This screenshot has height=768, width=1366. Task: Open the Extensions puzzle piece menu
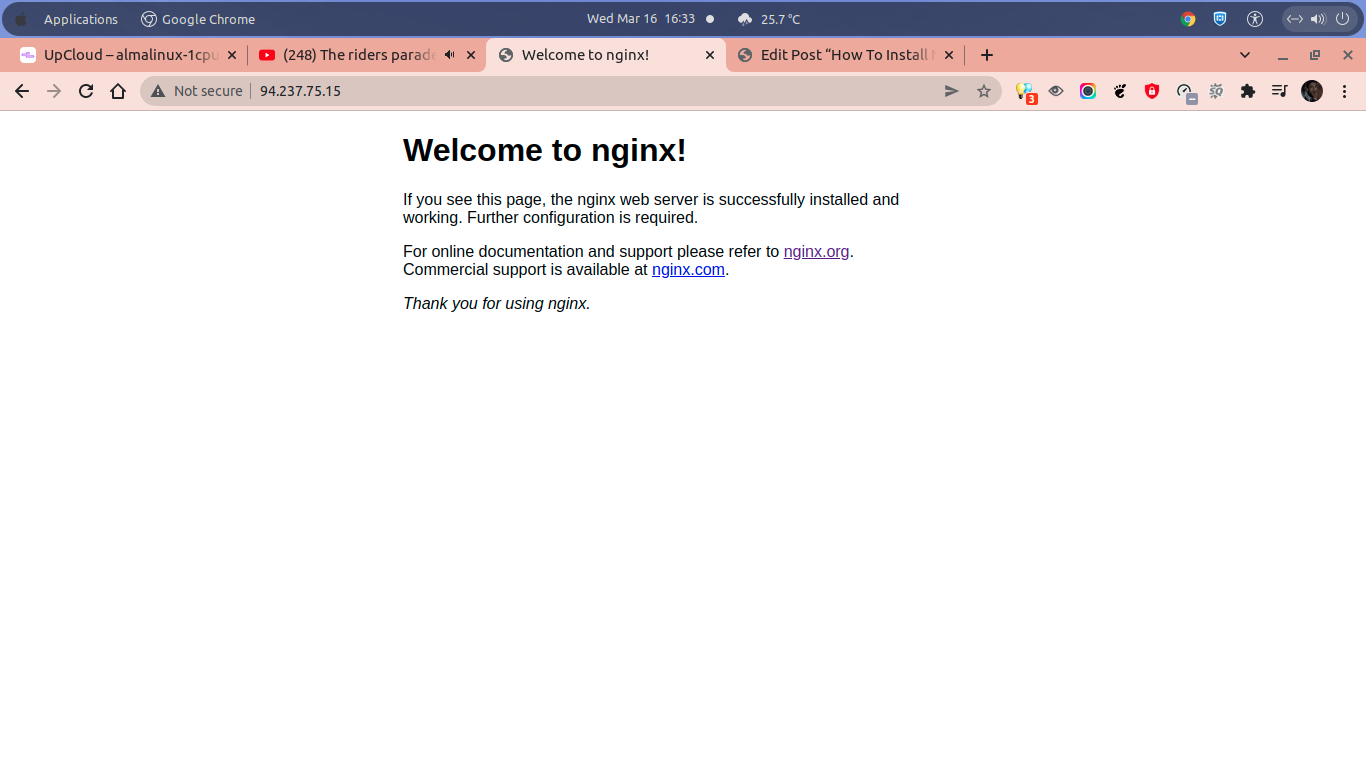click(1248, 91)
